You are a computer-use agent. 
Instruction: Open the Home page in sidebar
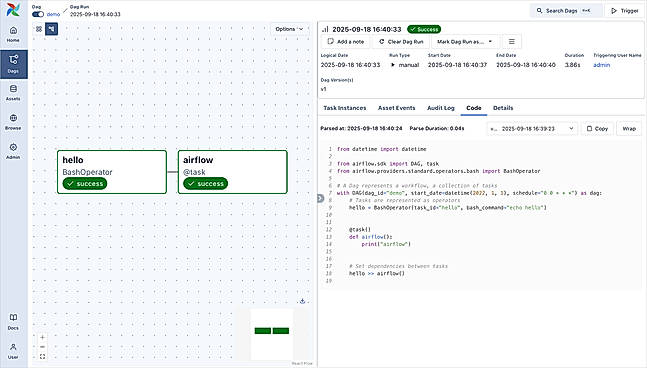[x=13, y=34]
